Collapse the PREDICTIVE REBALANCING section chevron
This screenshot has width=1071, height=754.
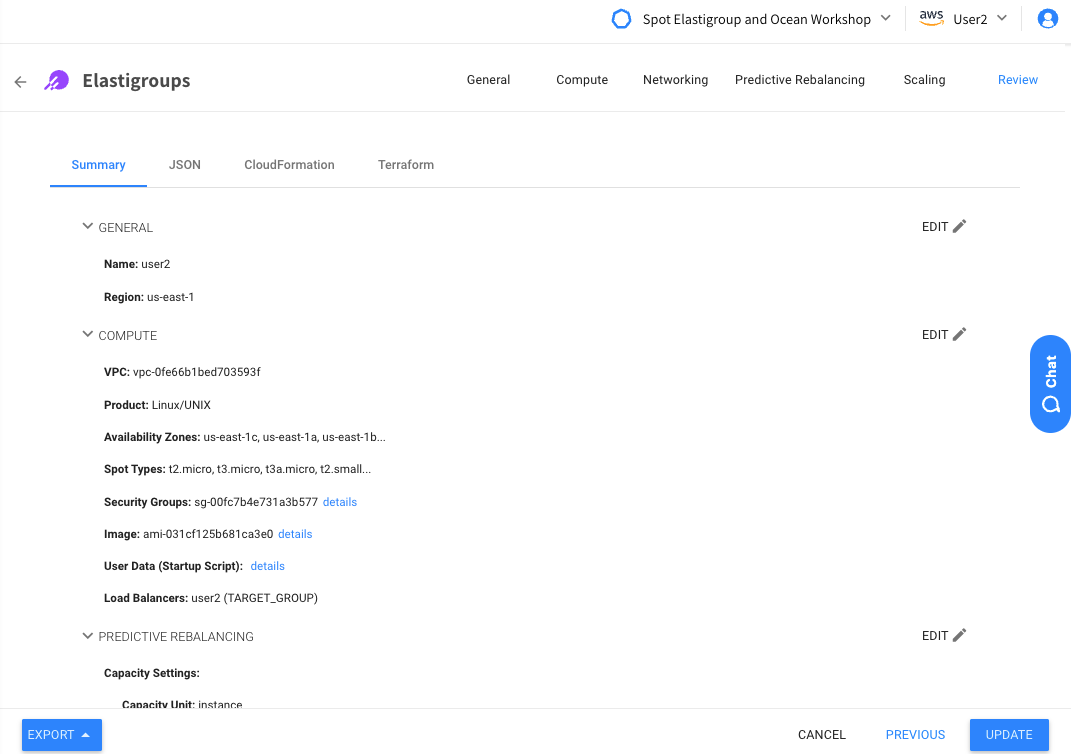coord(87,636)
